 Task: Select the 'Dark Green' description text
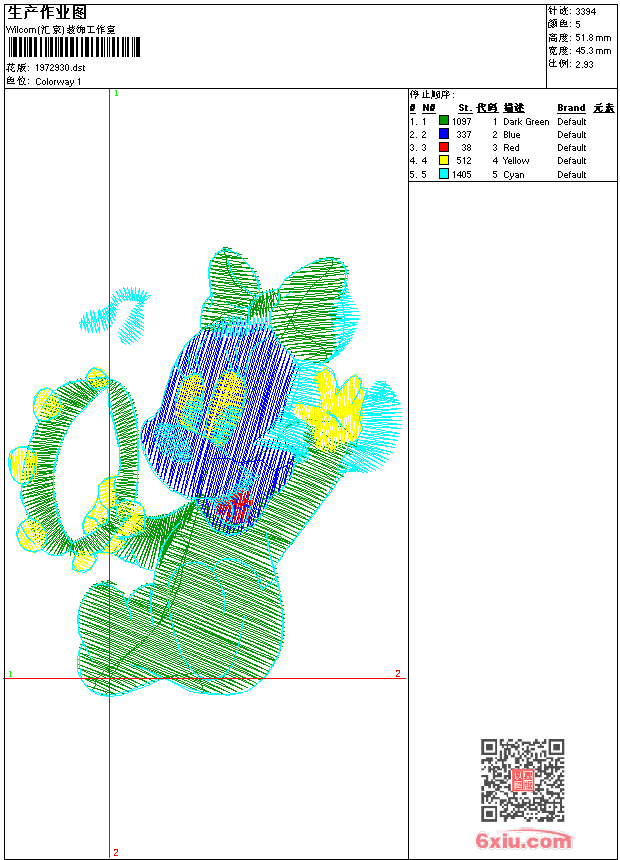[526, 122]
